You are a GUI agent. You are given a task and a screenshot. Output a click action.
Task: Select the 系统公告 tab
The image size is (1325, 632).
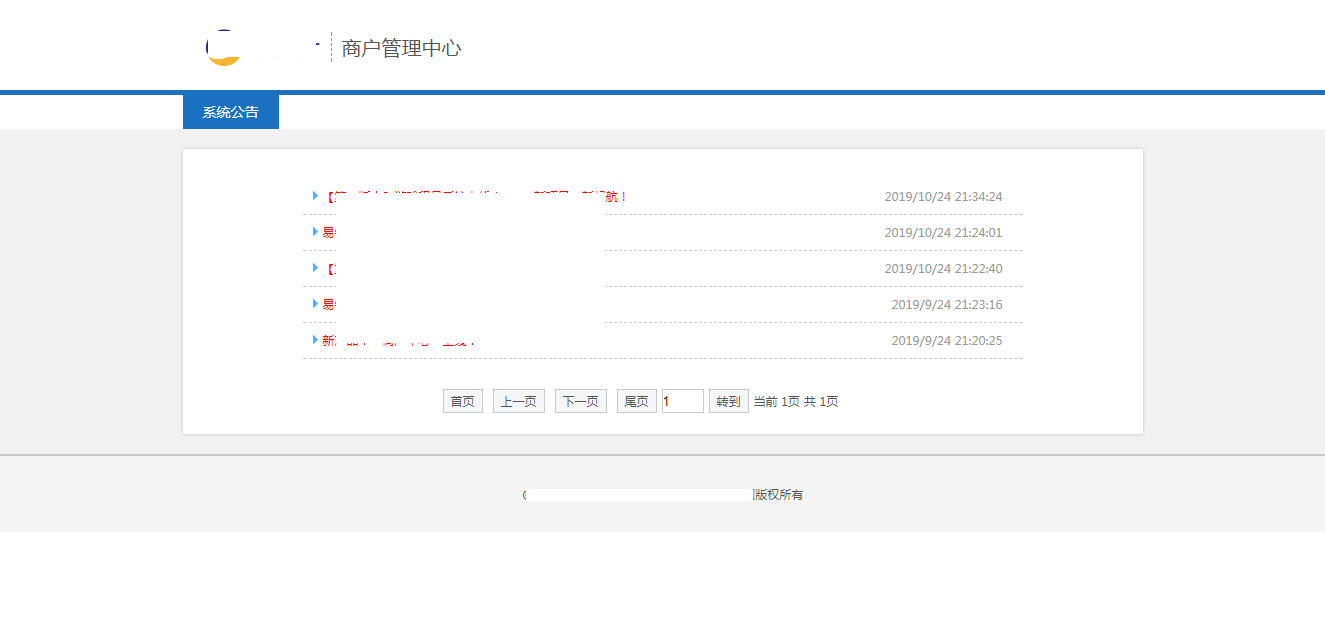(x=230, y=111)
